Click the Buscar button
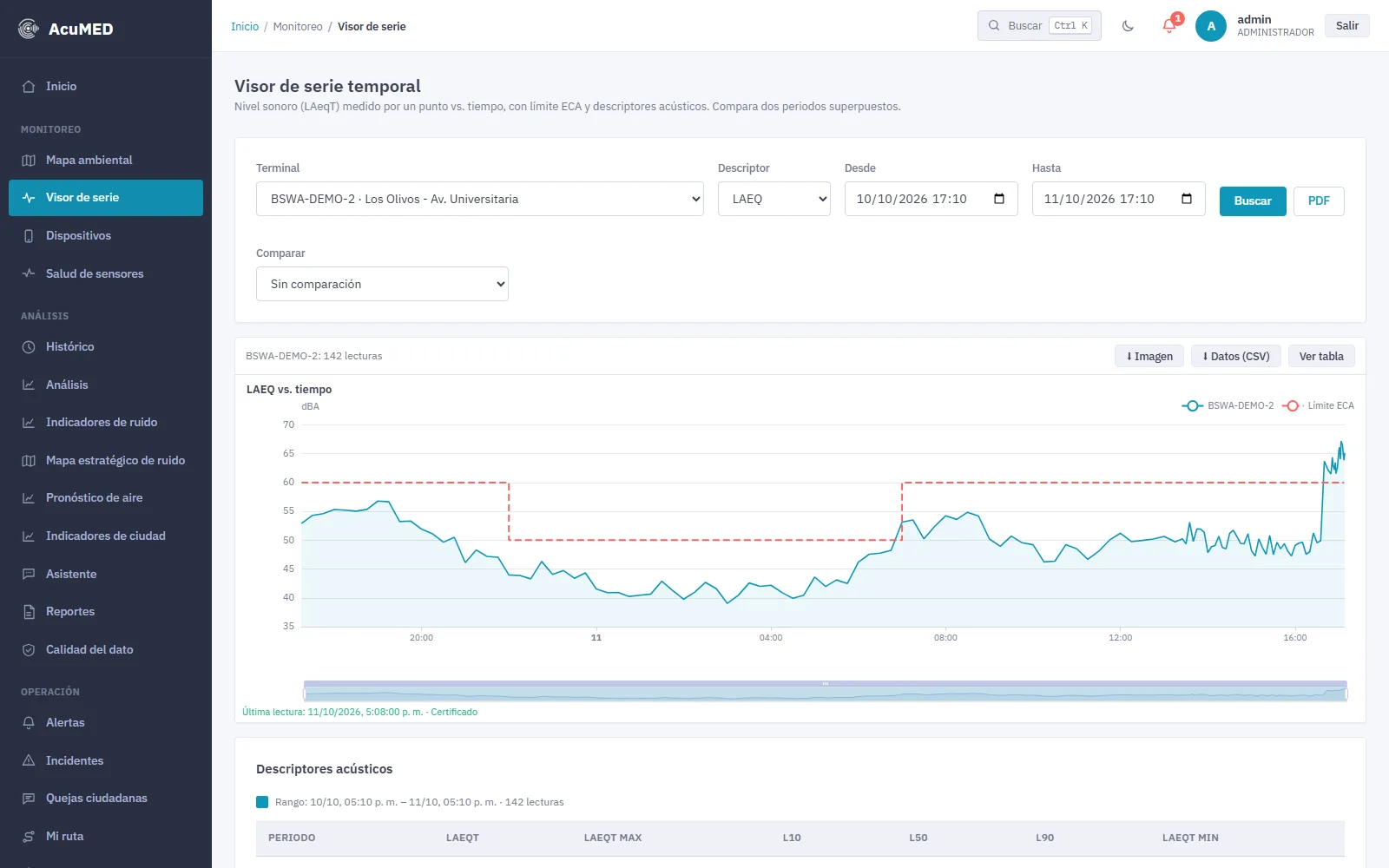Image resolution: width=1389 pixels, height=868 pixels. pos(1253,201)
